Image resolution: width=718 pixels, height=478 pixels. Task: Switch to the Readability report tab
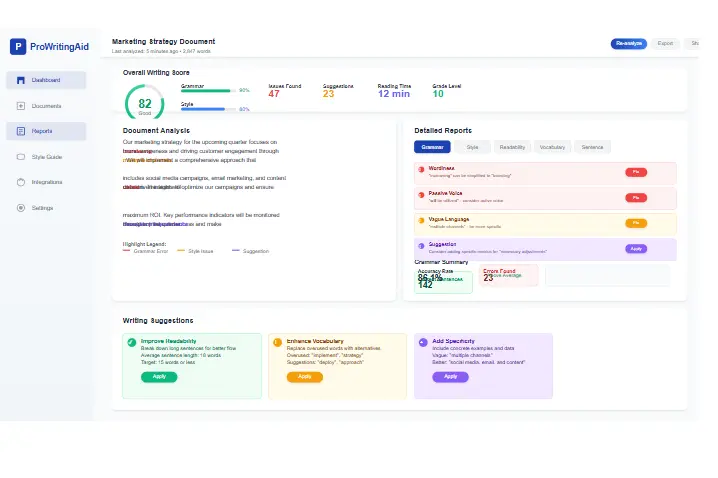[x=512, y=147]
